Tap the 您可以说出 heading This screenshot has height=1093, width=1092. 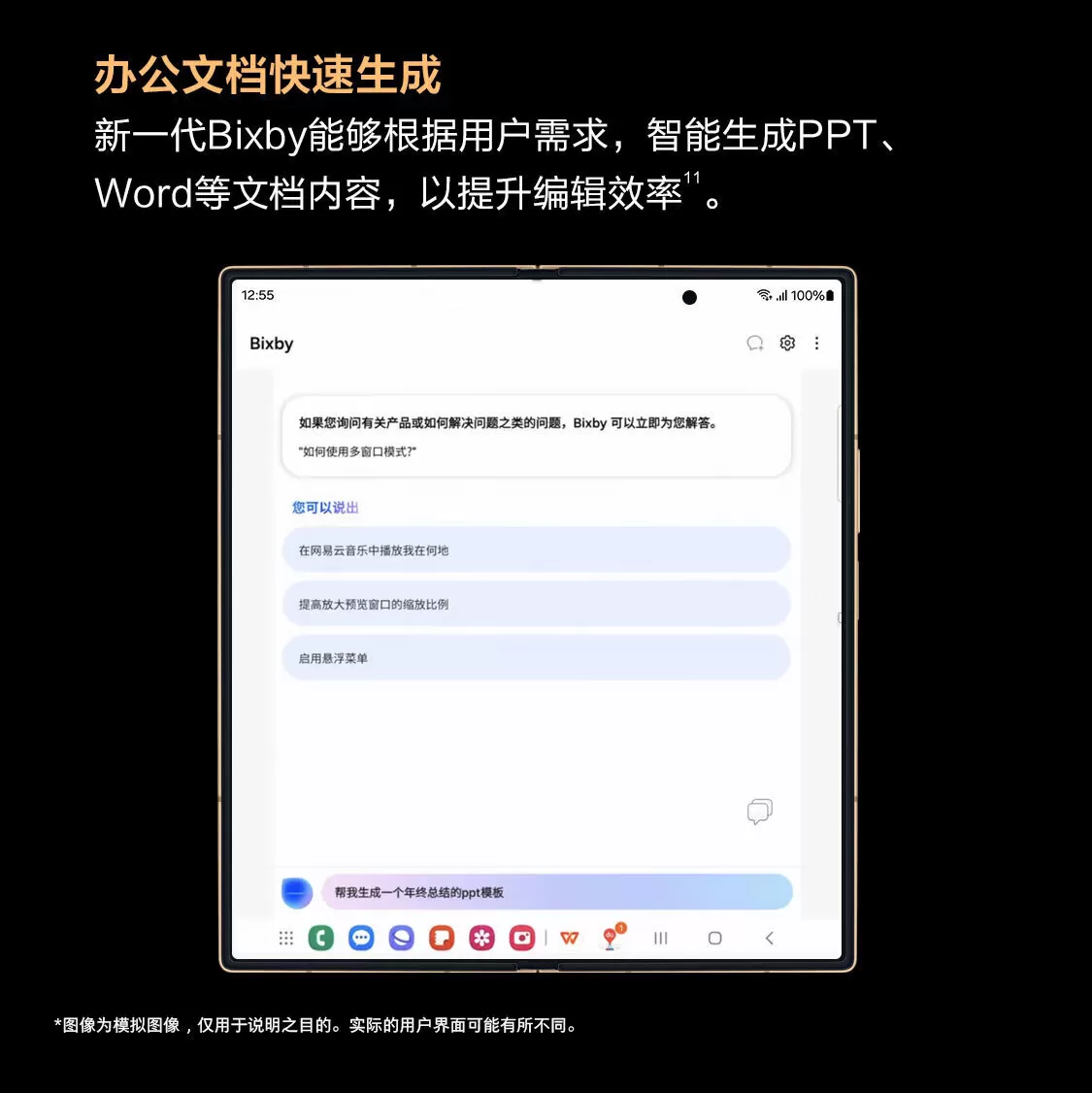[x=325, y=508]
